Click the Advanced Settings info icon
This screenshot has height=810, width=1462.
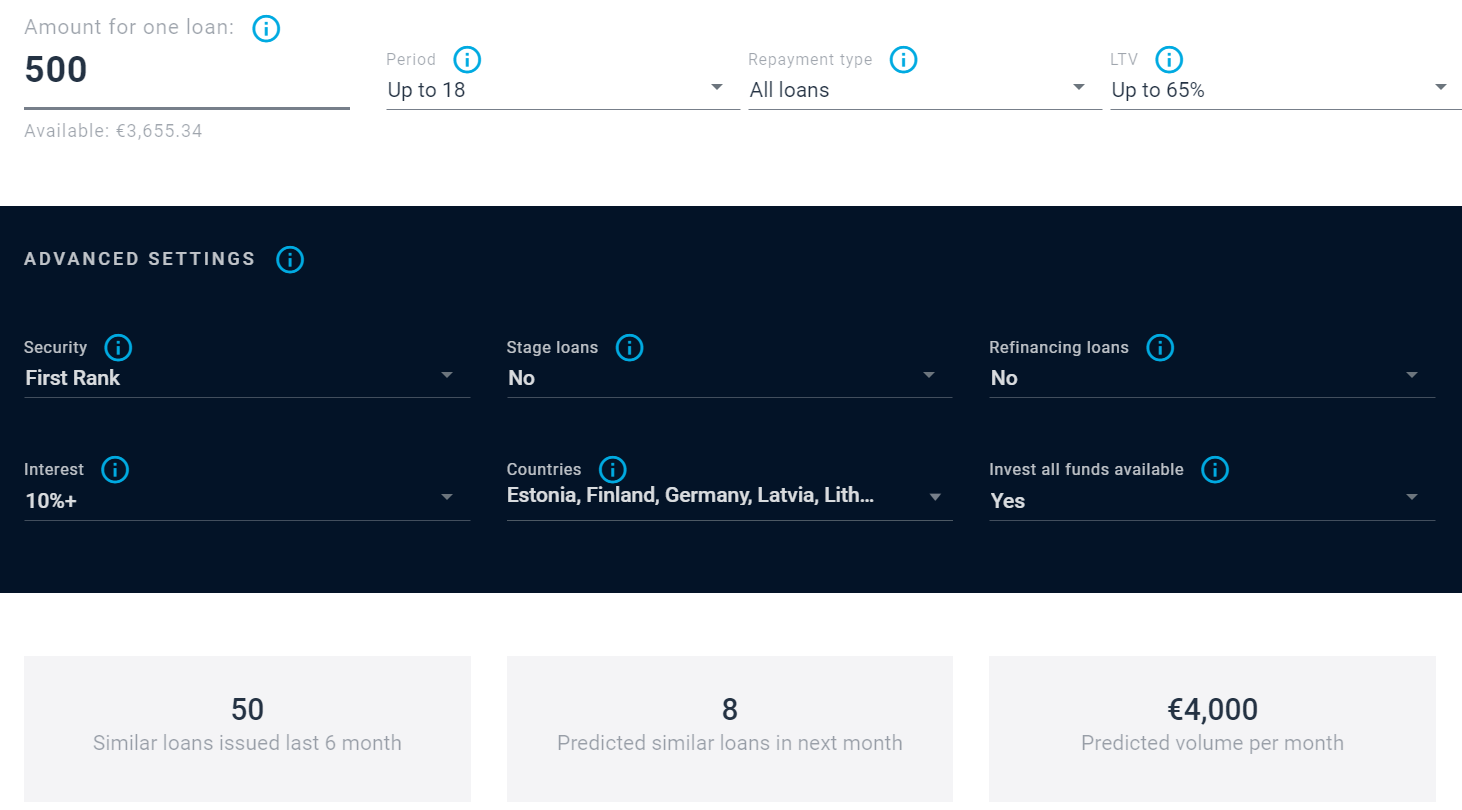pyautogui.click(x=290, y=259)
